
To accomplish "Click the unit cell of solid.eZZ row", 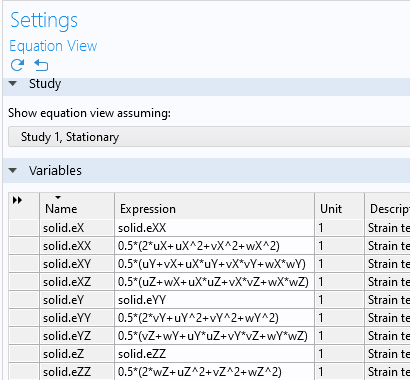I will point(339,372).
